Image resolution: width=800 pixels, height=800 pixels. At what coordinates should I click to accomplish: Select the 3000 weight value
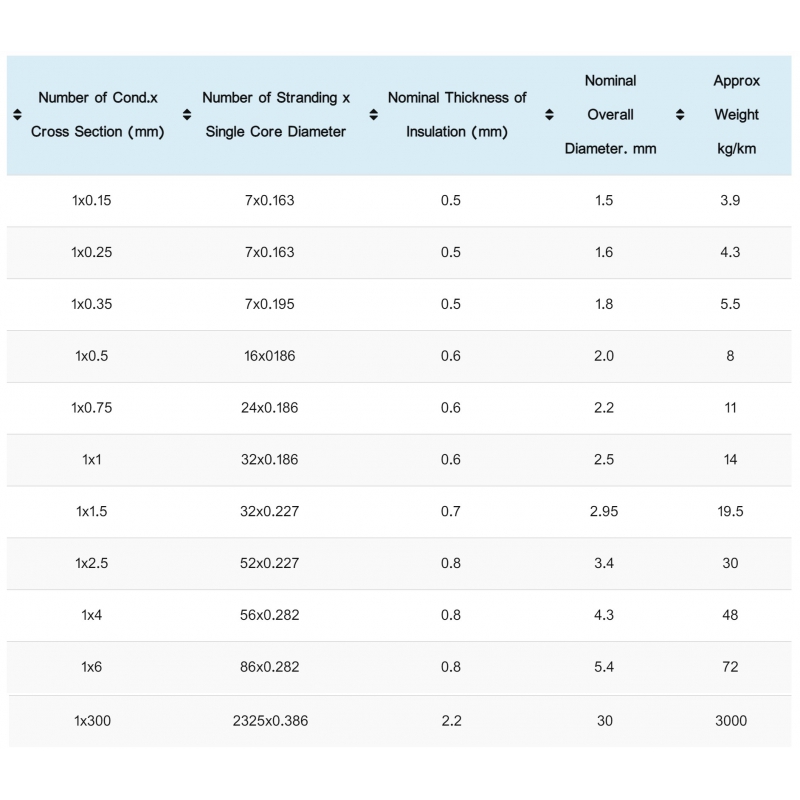(x=730, y=721)
